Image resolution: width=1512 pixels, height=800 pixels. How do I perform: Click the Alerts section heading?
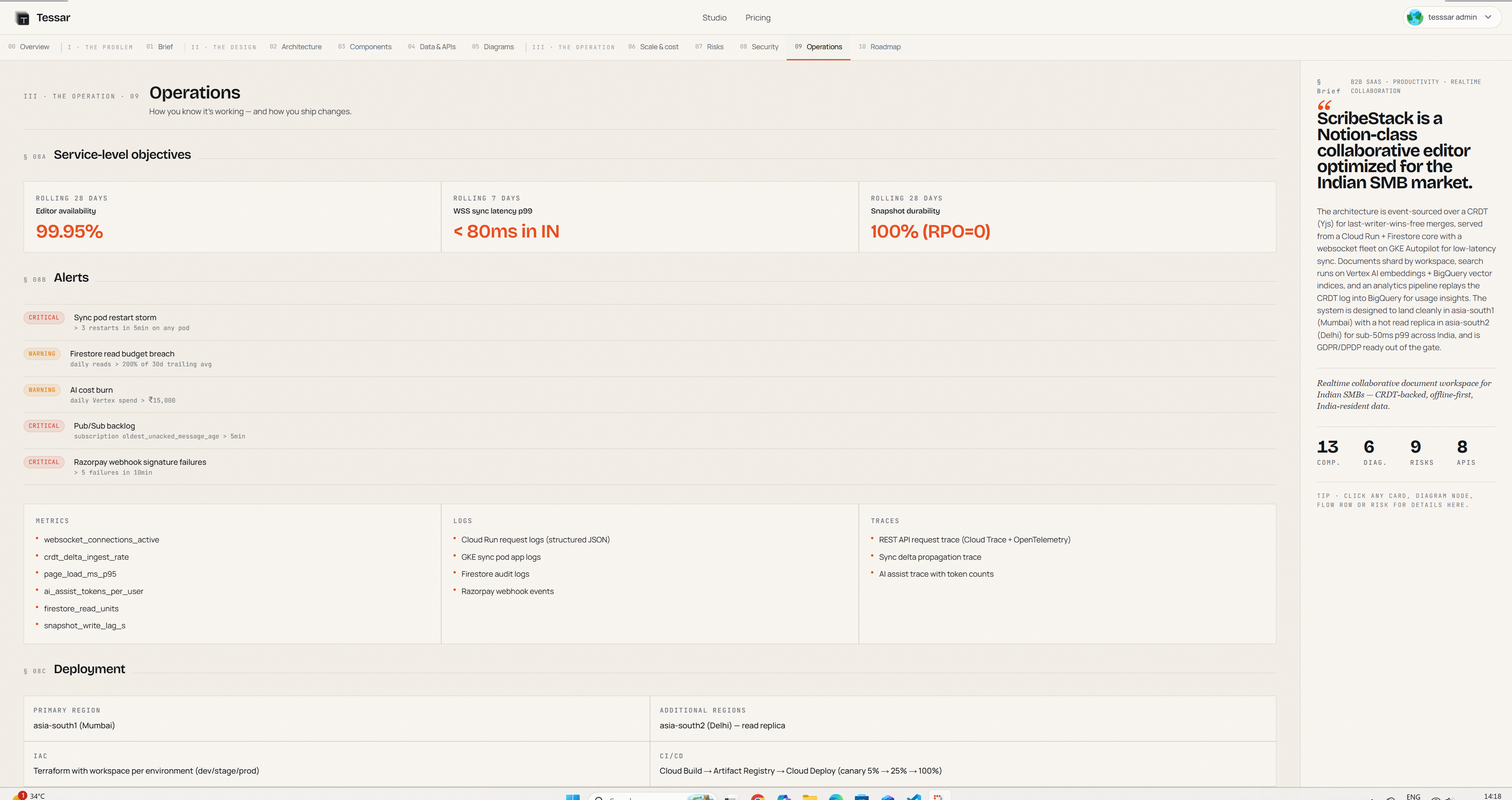click(x=71, y=278)
